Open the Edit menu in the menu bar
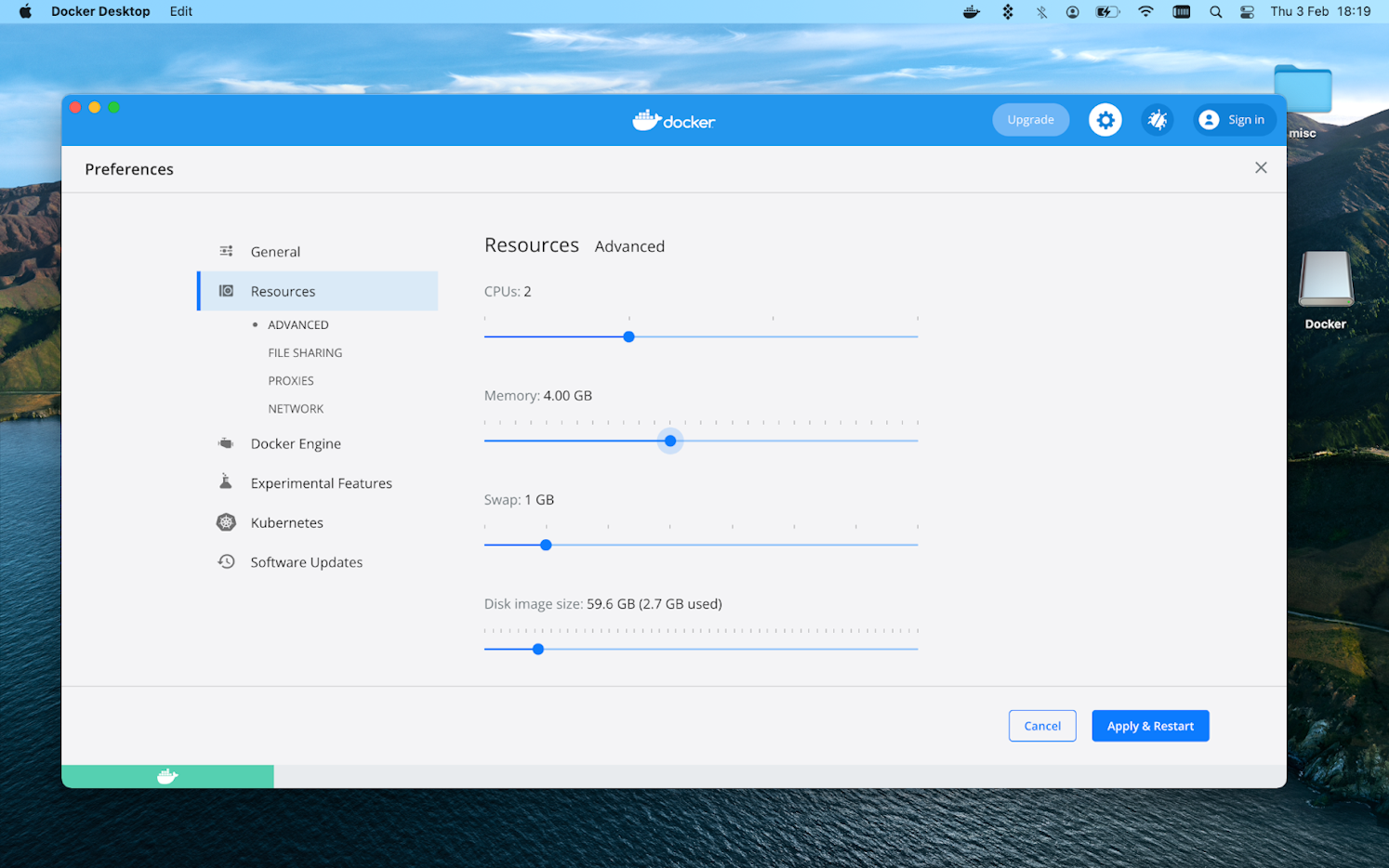The height and width of the screenshot is (868, 1389). tap(180, 11)
